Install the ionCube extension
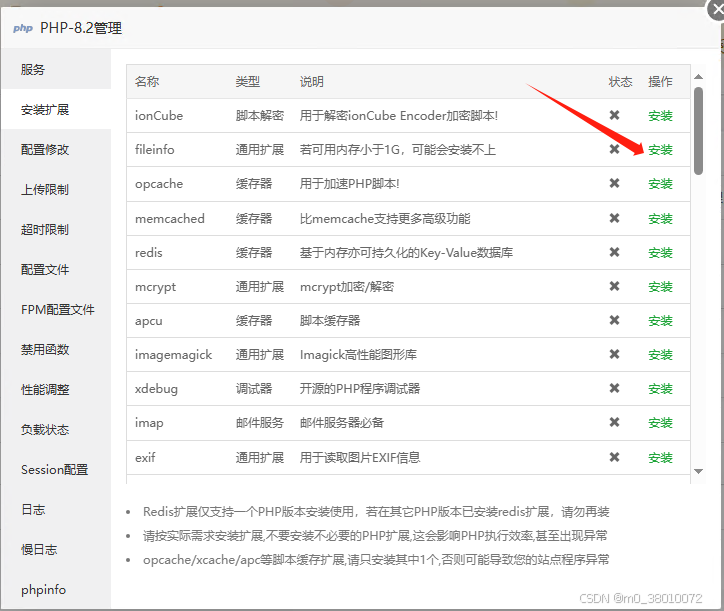 (660, 115)
